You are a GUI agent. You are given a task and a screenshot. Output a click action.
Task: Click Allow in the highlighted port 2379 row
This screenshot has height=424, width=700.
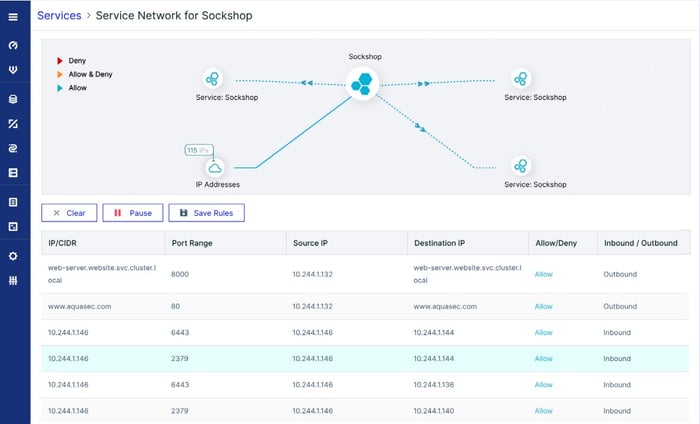click(x=544, y=358)
